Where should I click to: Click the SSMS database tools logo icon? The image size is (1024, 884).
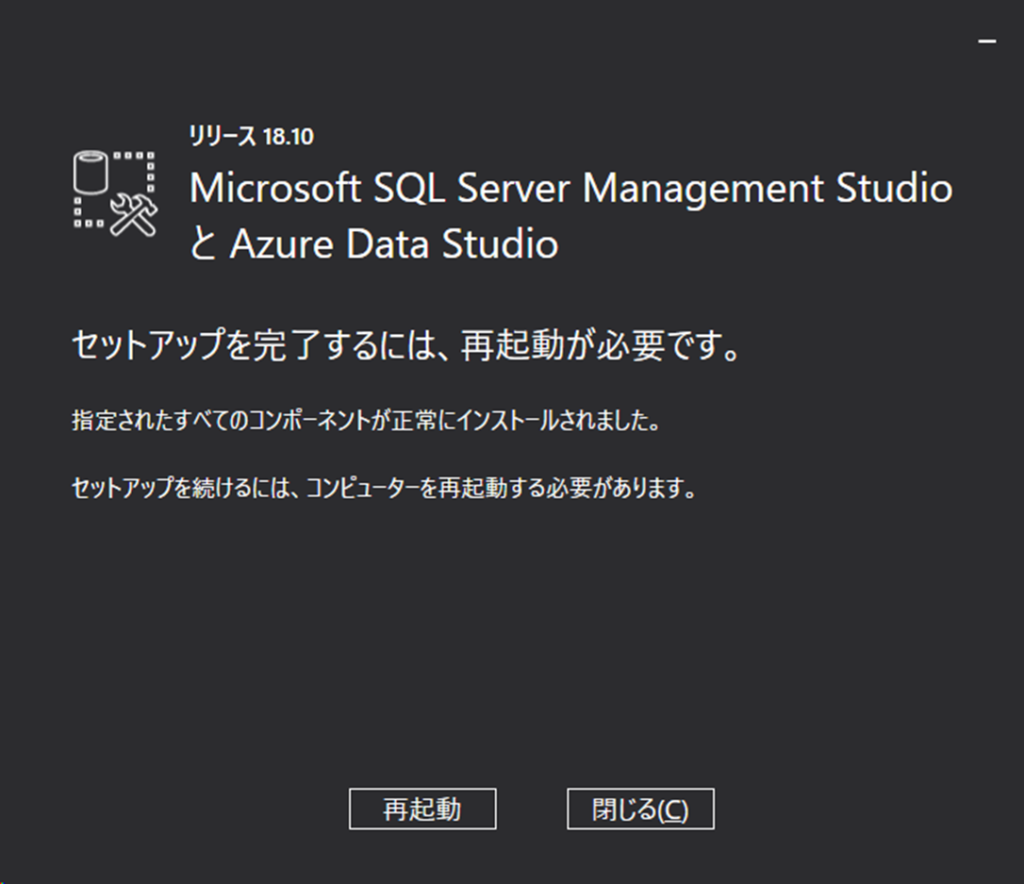click(116, 193)
